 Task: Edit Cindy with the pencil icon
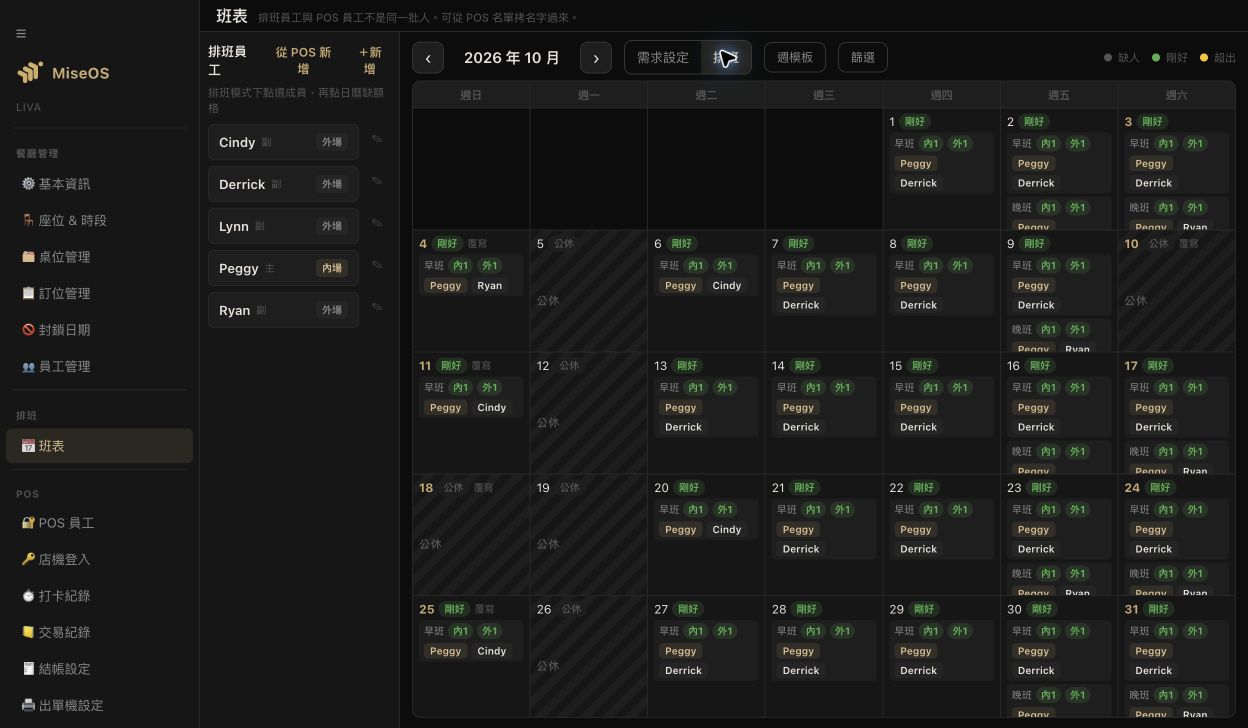377,140
